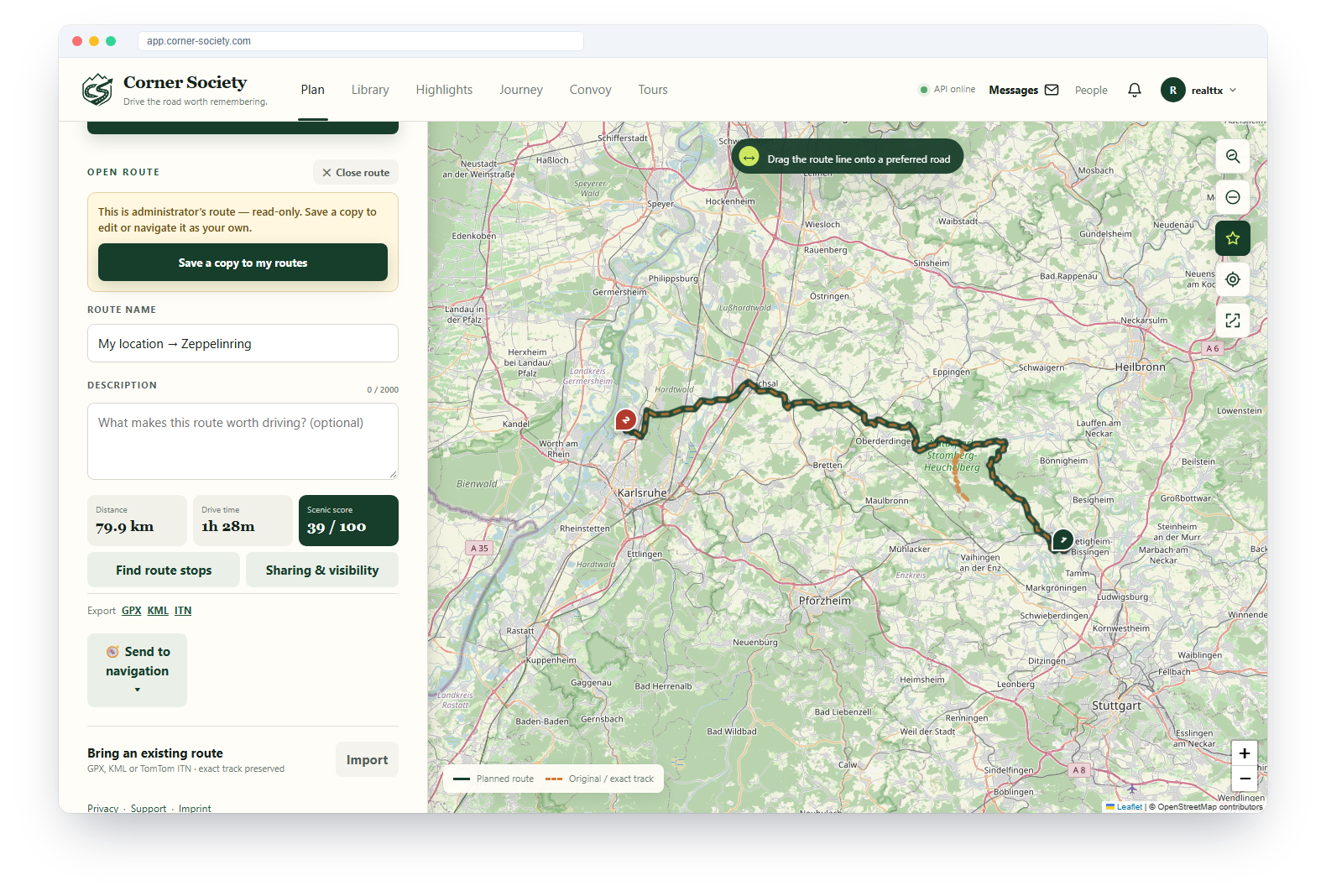Click the yellow drag-arrow hint icon
1326x896 pixels.
click(749, 158)
